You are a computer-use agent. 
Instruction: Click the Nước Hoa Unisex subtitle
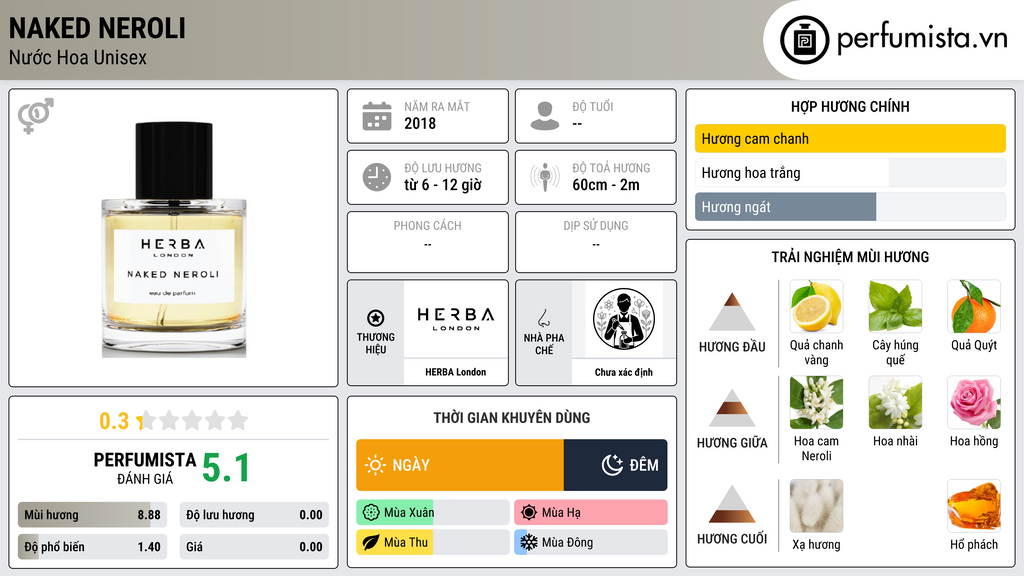[x=78, y=57]
